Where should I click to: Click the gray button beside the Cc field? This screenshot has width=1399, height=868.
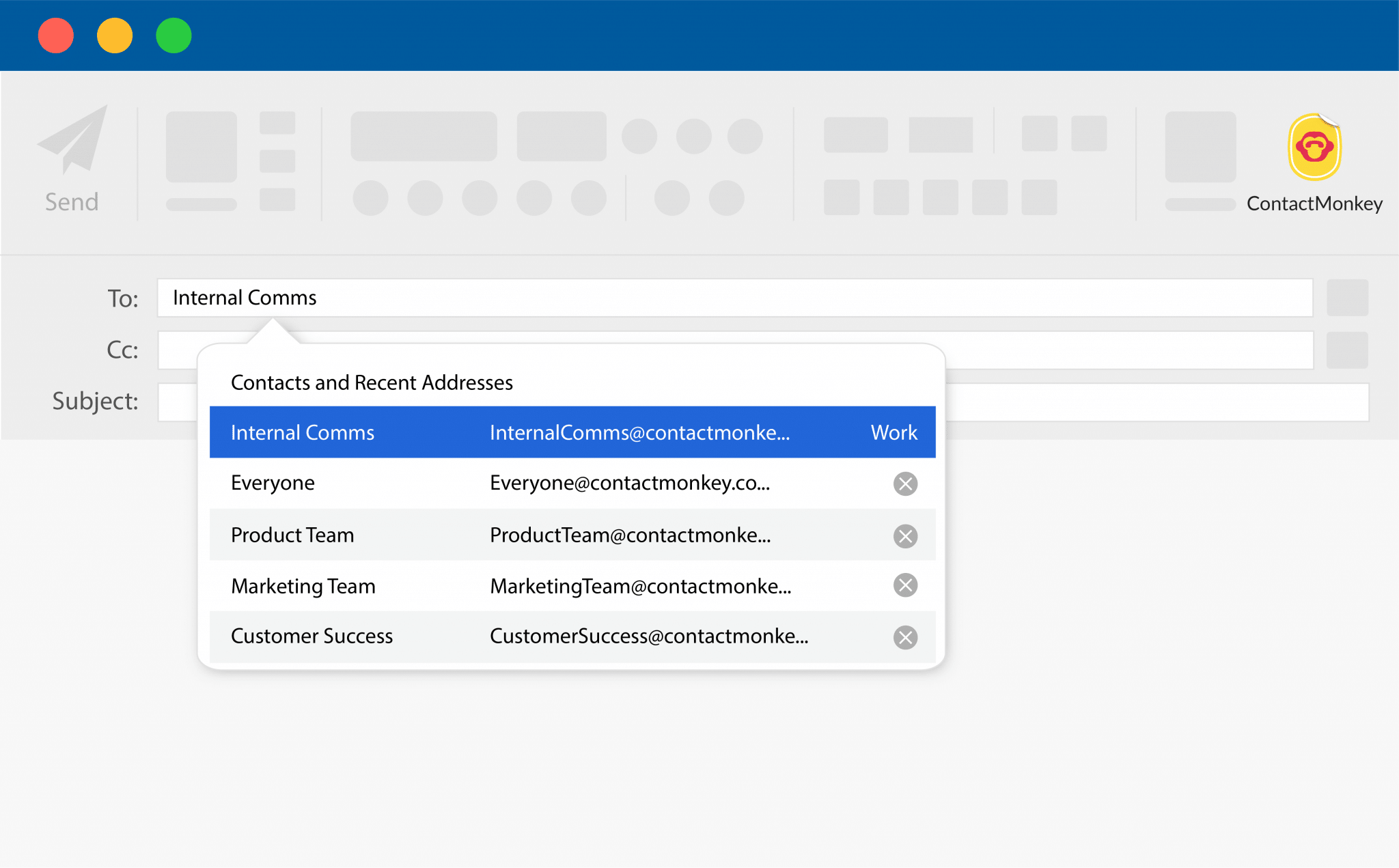point(1347,350)
